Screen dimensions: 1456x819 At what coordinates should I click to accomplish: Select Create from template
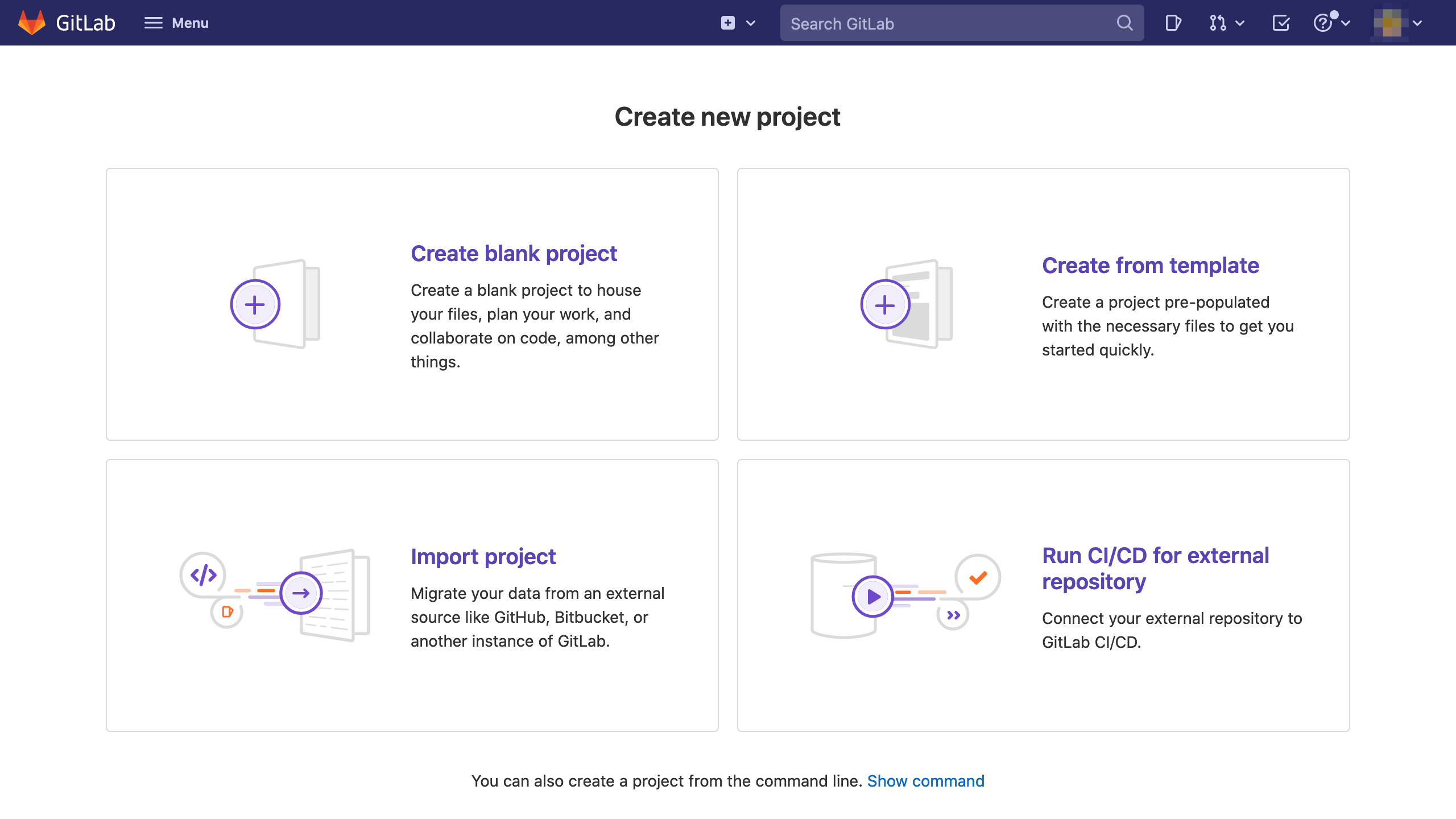1150,266
